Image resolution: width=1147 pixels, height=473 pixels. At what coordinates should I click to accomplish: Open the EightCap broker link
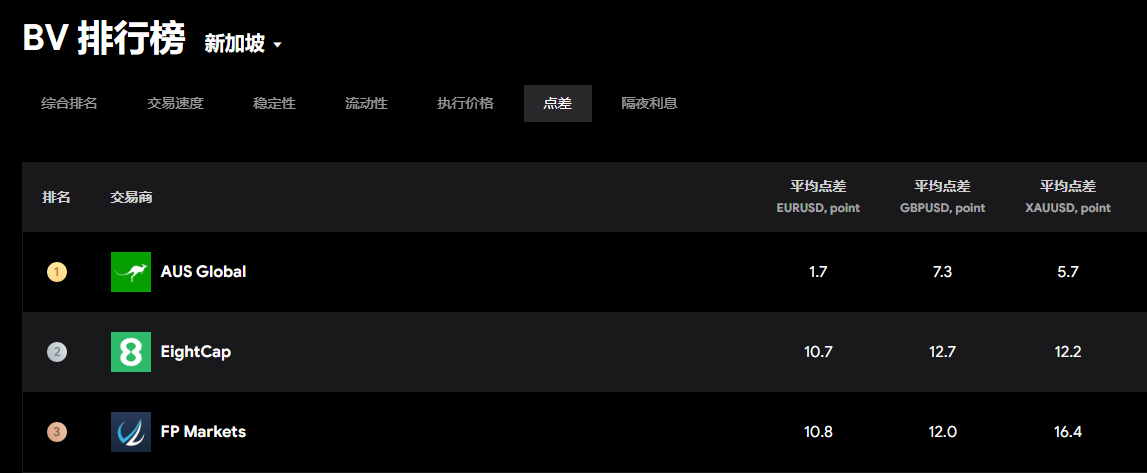pos(196,352)
